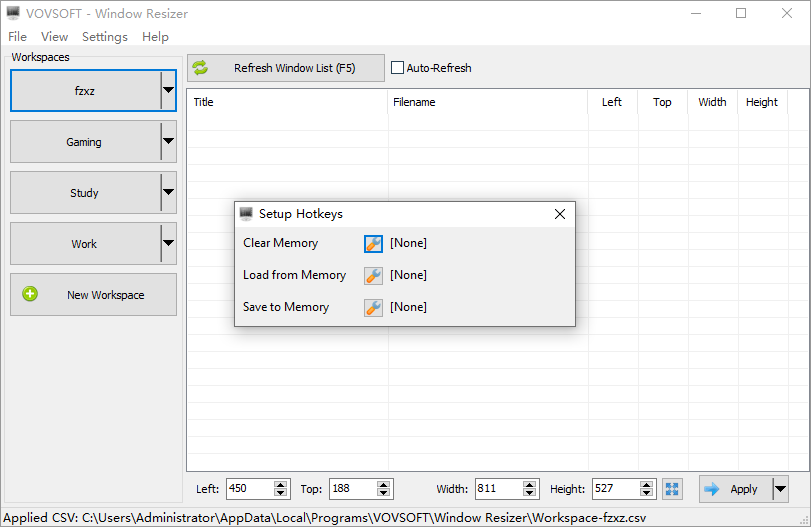The width and height of the screenshot is (811, 527).
Task: Click the Save to Memory wrench icon
Action: pos(373,308)
